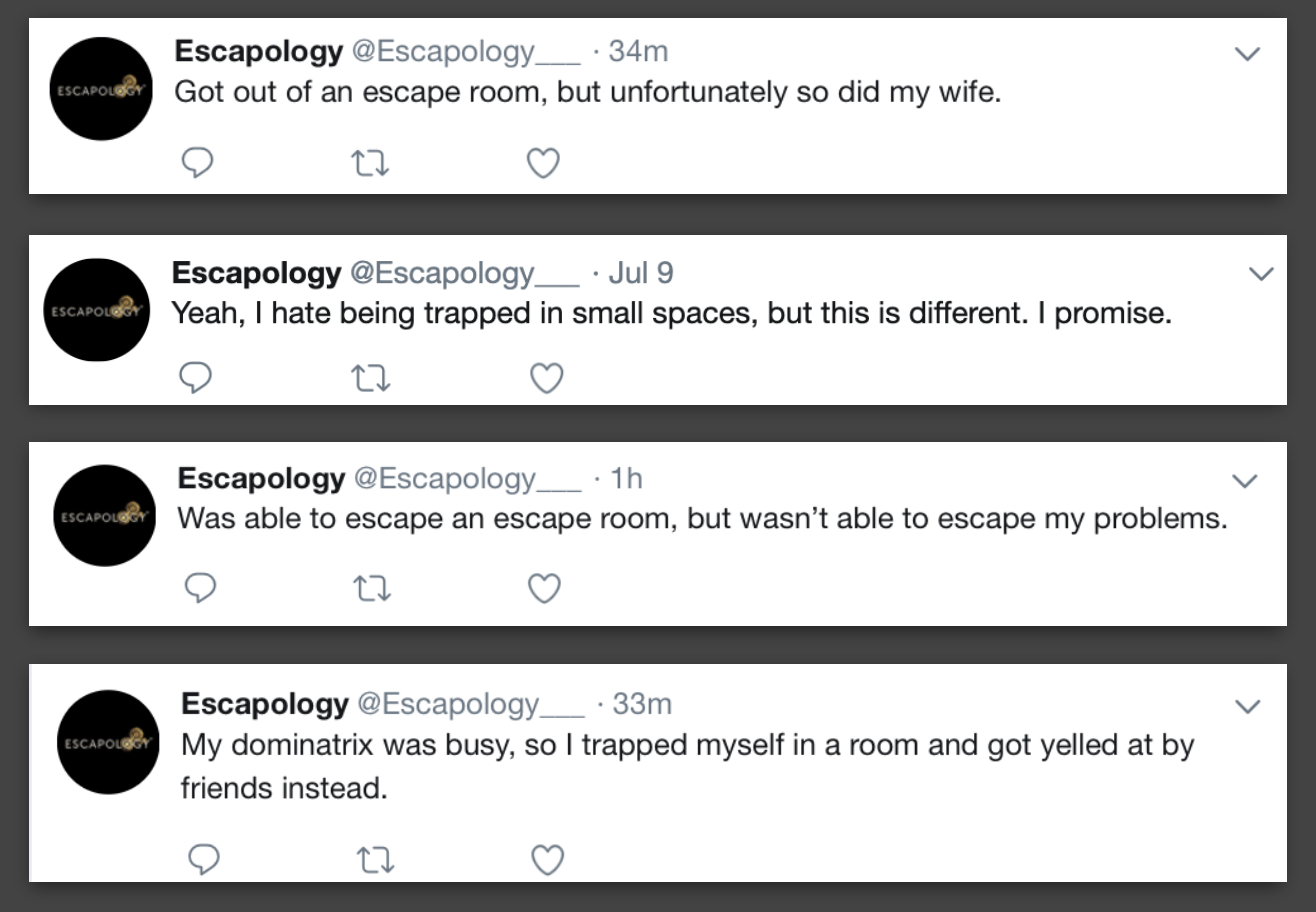The width and height of the screenshot is (1316, 912).
Task: Retweet the dominatrix tweet
Action: point(376,859)
